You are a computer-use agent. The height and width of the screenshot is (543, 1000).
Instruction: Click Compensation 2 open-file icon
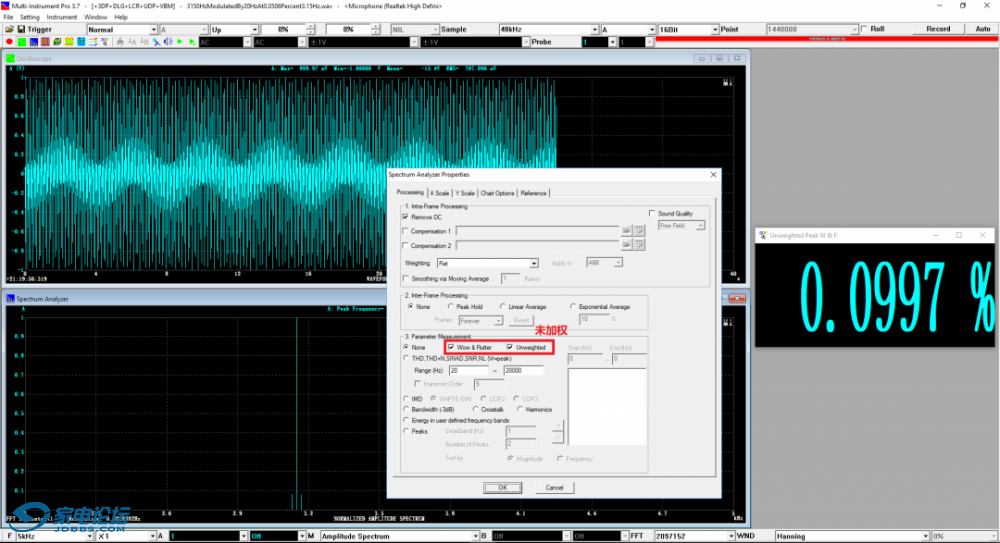tap(627, 244)
